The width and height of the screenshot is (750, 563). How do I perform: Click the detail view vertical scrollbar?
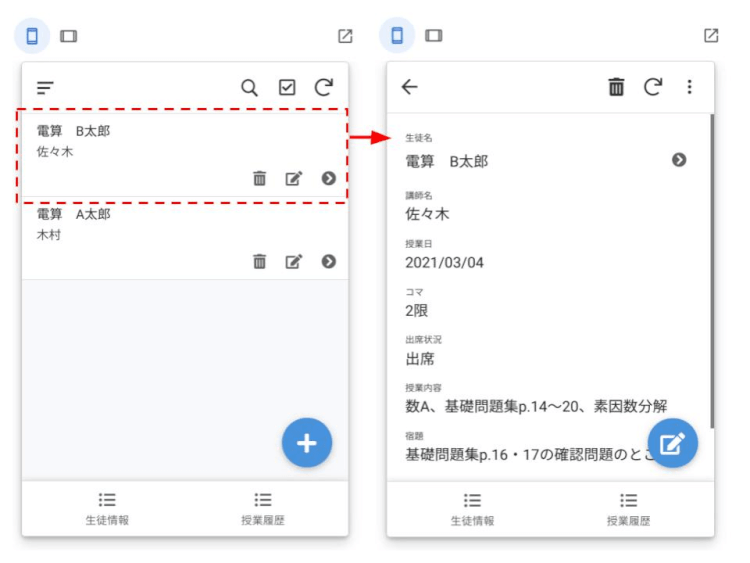pyautogui.click(x=711, y=270)
